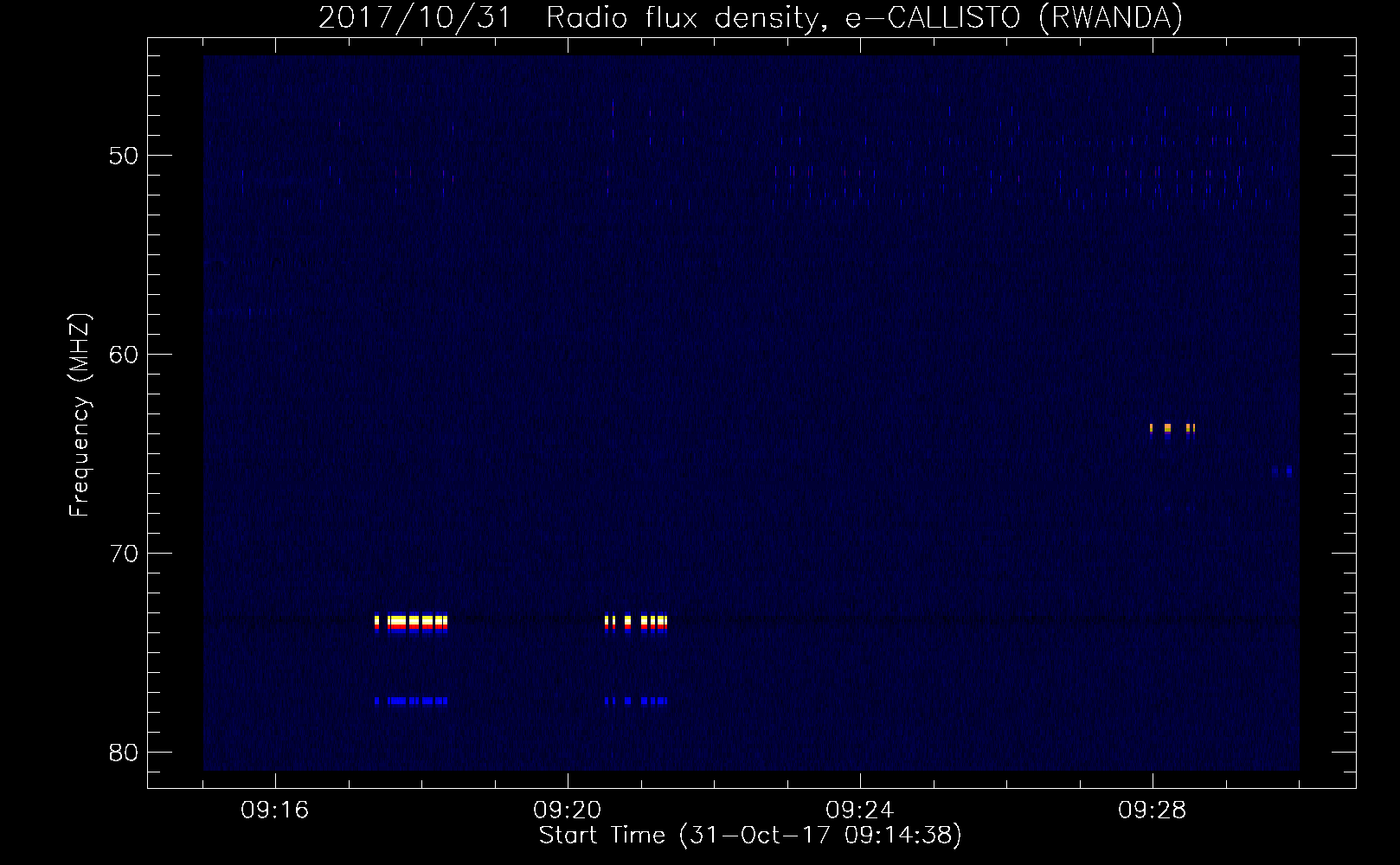Select the 09:20 time tick label
The width and height of the screenshot is (1400, 865).
click(x=568, y=811)
